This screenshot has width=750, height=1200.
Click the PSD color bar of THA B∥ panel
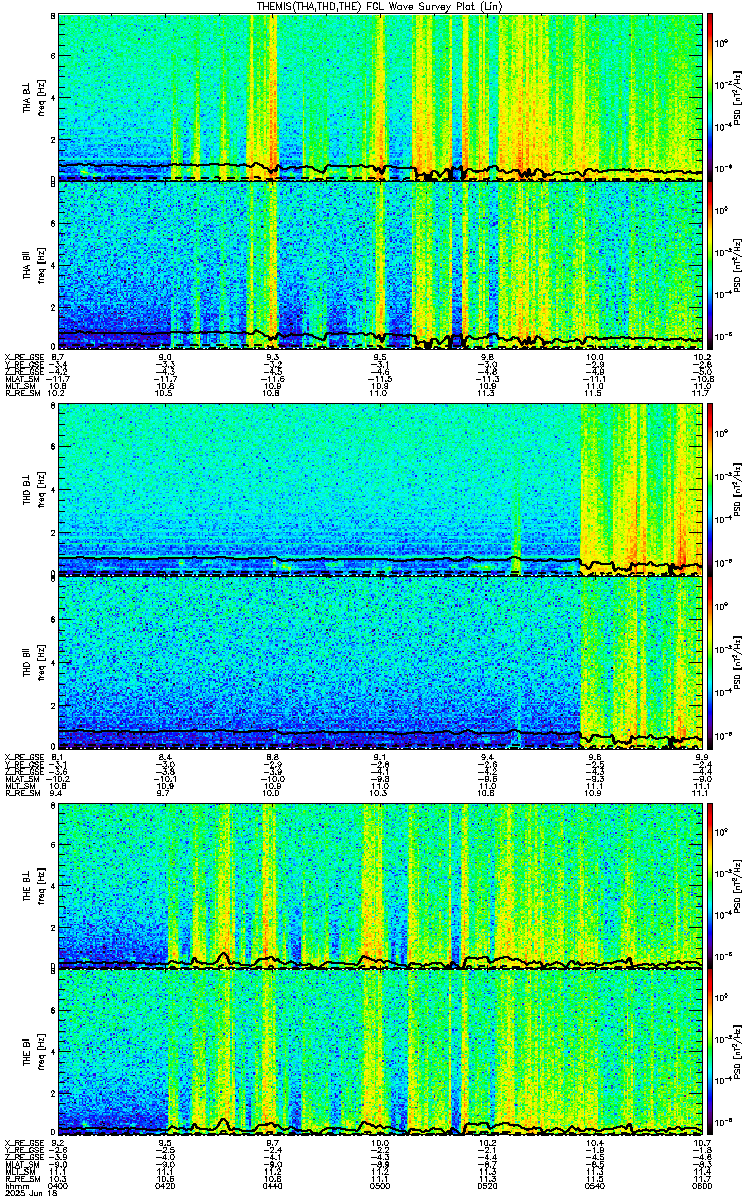click(x=710, y=265)
